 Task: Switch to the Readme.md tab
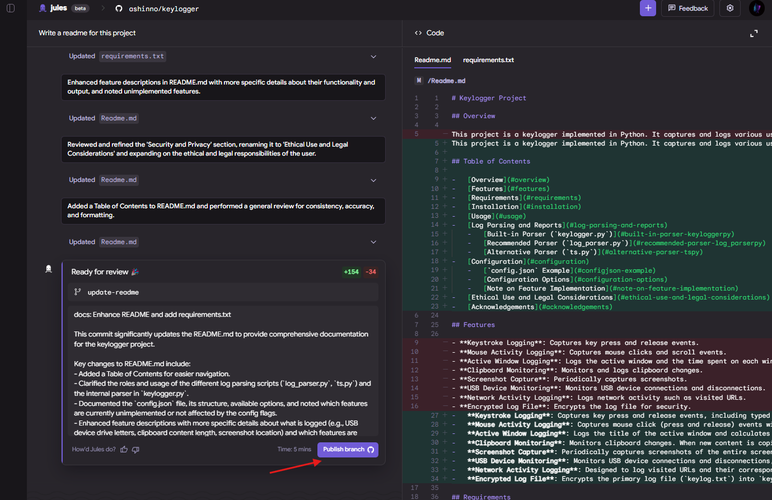coord(432,60)
